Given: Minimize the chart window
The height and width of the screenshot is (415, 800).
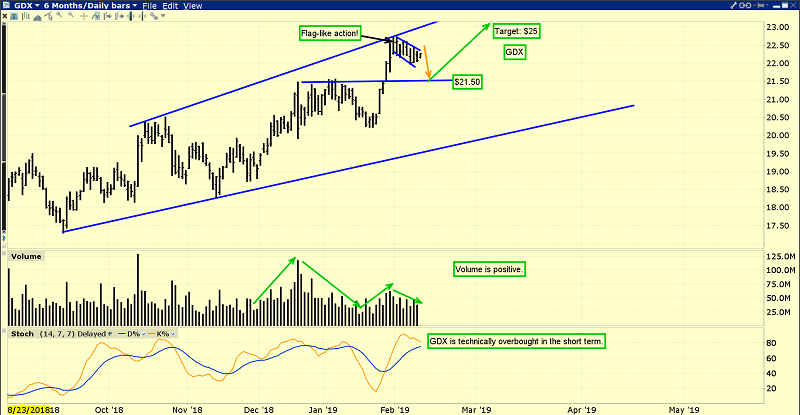Looking at the screenshot, I should (x=777, y=7).
